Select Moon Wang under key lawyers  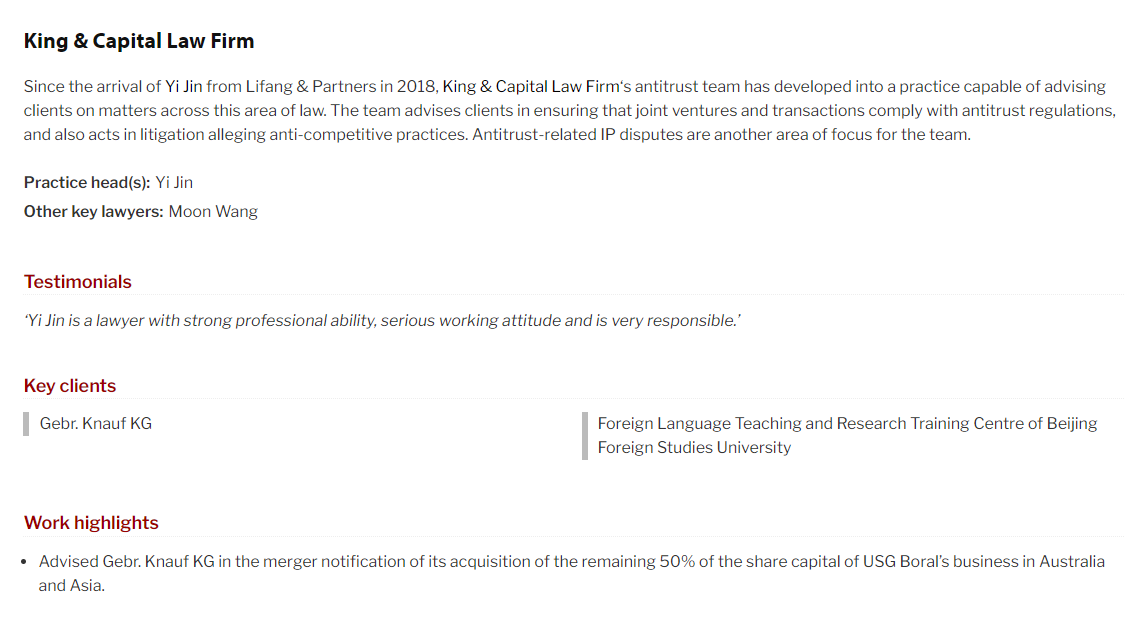(213, 211)
